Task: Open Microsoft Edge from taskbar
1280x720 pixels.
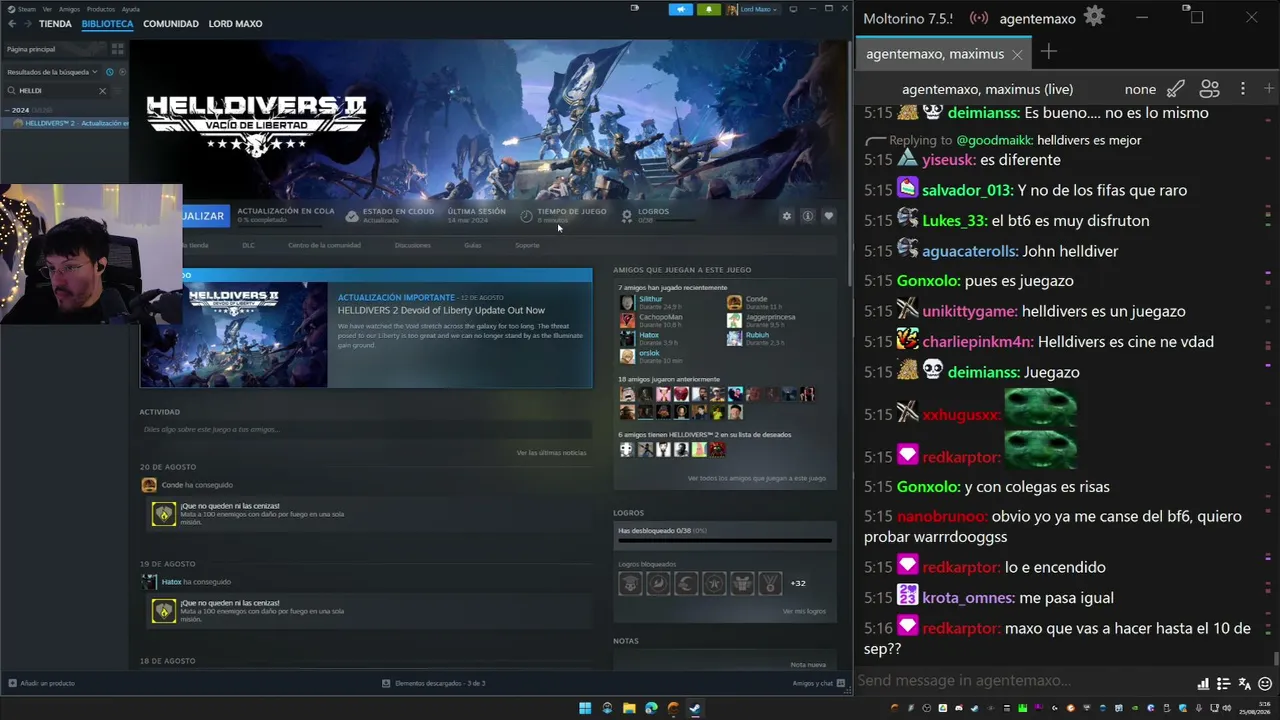Action: pos(651,708)
